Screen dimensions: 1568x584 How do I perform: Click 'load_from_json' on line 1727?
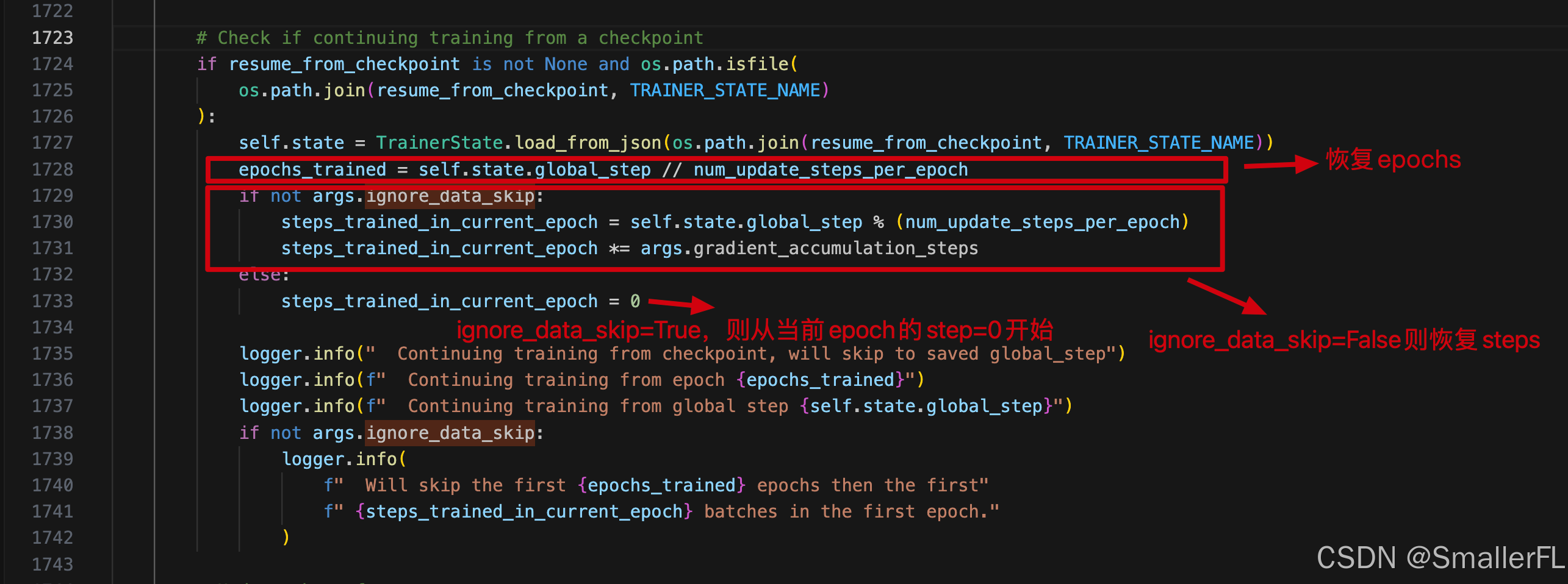coord(588,143)
